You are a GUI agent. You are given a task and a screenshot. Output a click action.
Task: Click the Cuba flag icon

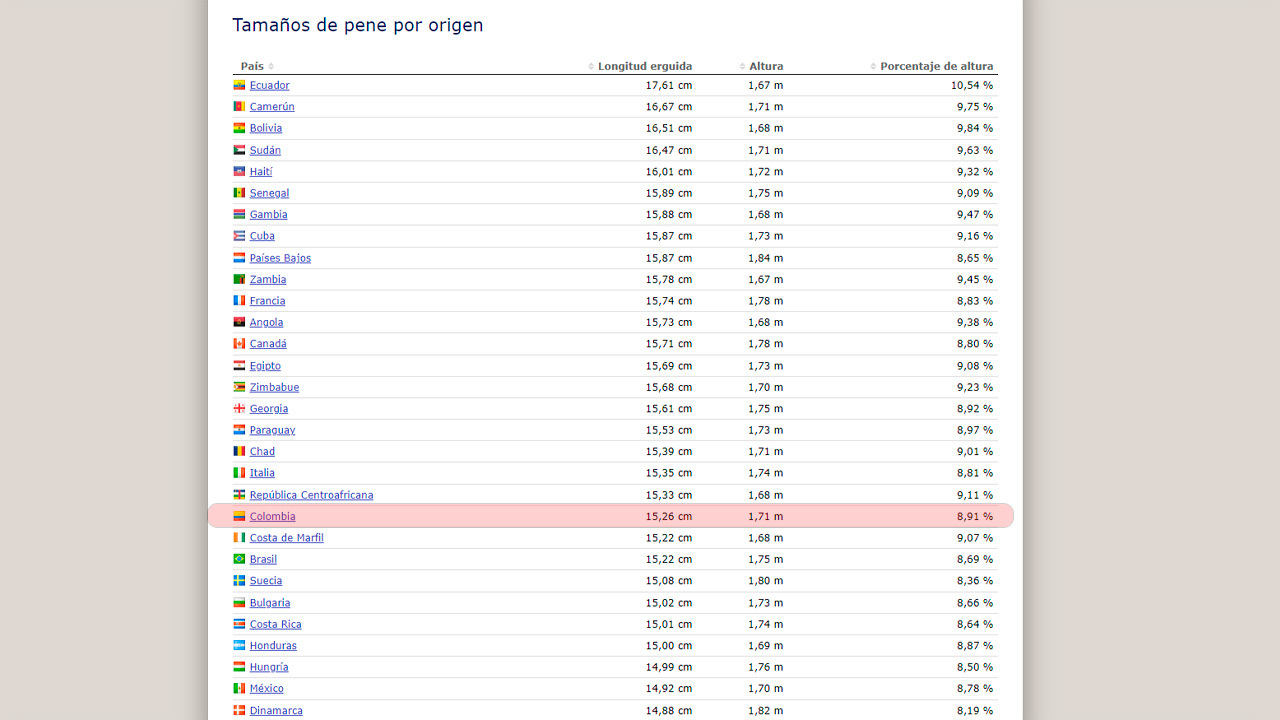point(239,236)
